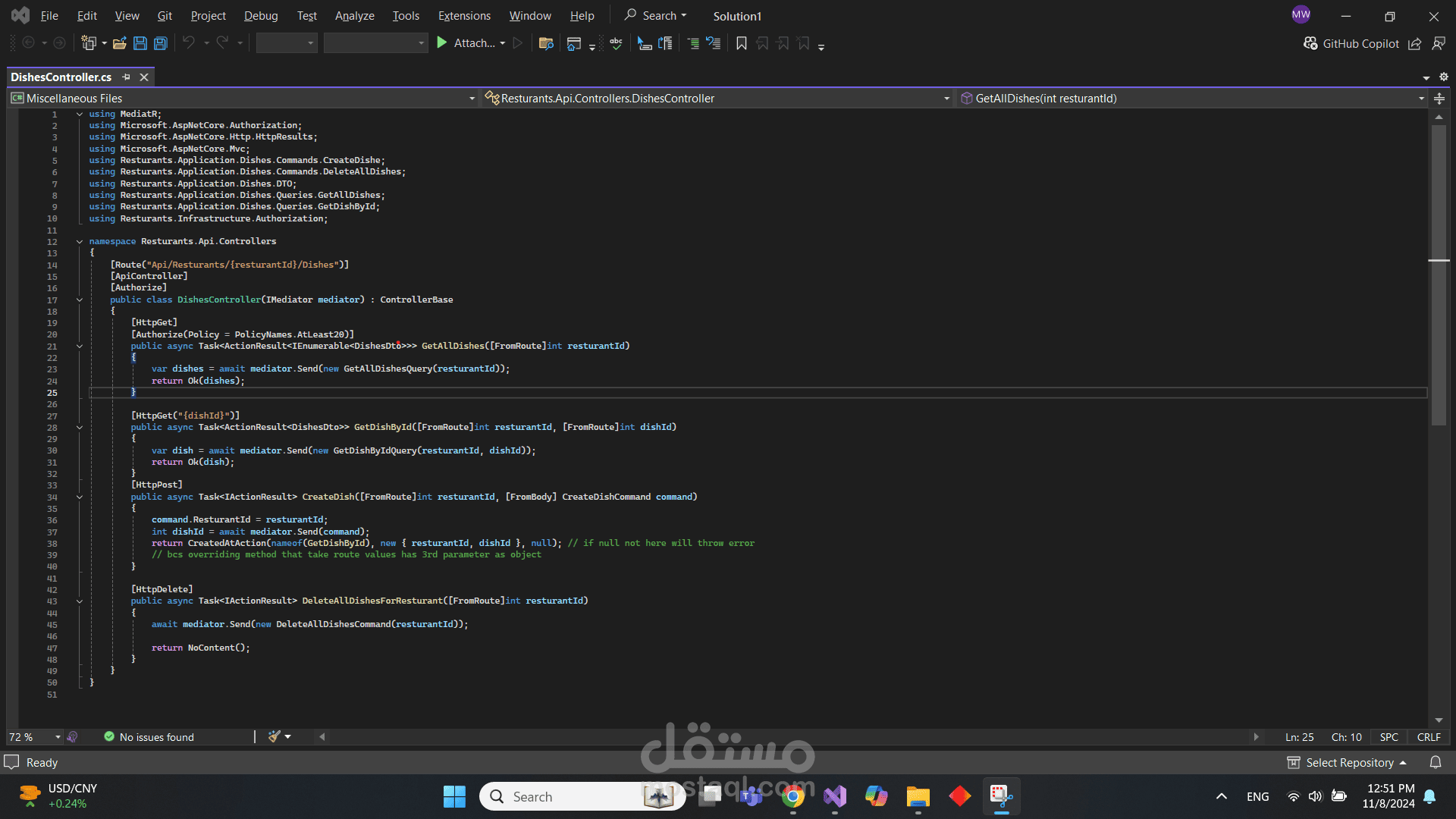Open the Git menu
The width and height of the screenshot is (1456, 819).
[165, 15]
